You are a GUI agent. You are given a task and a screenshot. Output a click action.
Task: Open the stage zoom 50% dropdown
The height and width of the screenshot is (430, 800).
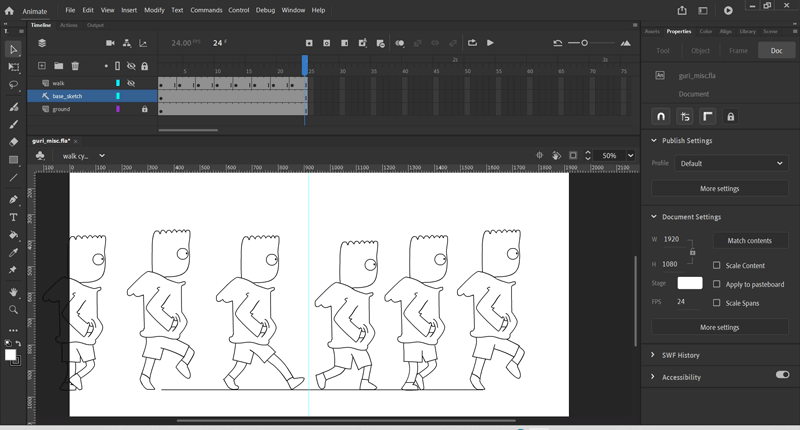631,156
